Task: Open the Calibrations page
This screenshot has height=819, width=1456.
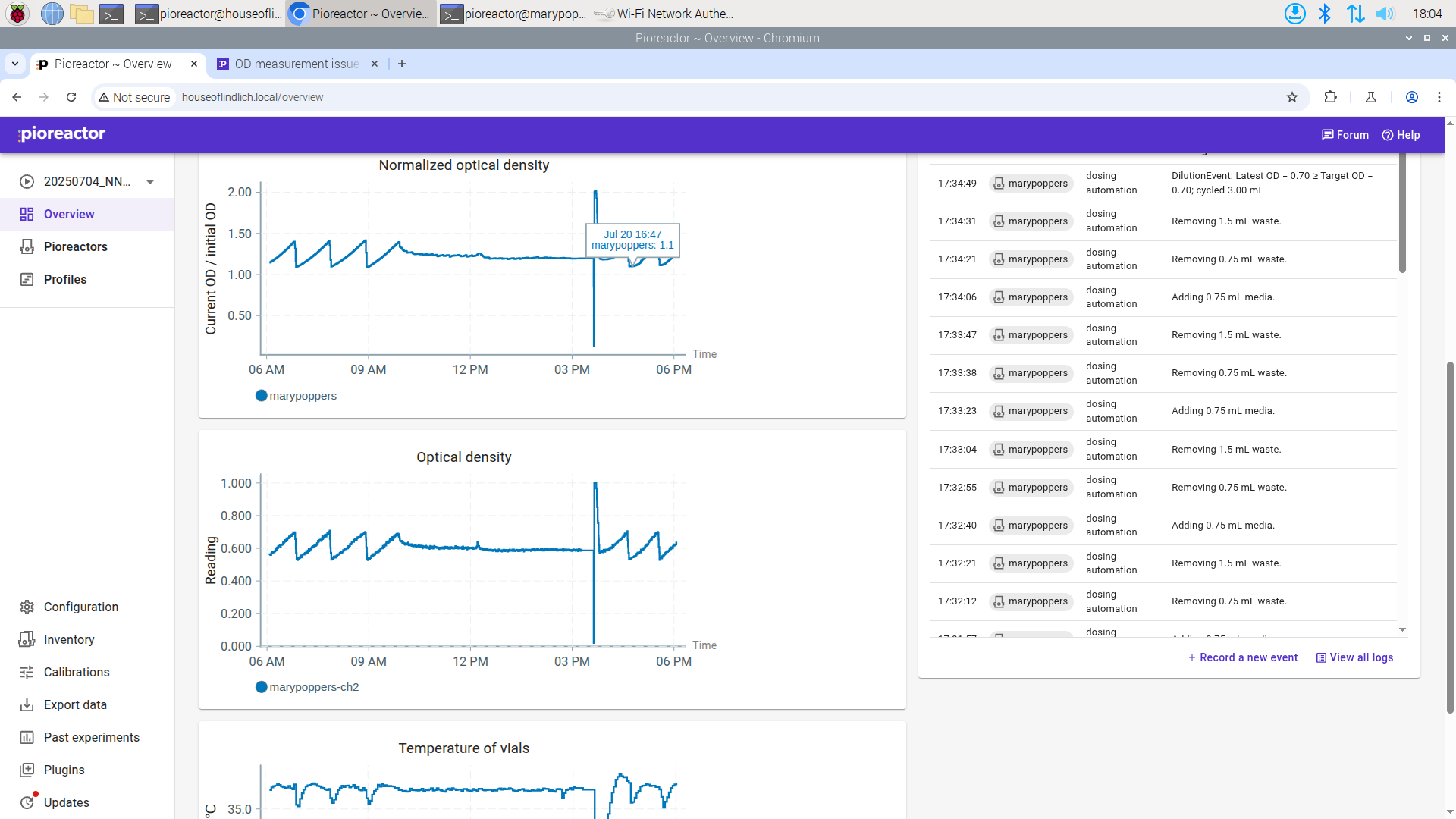Action: click(x=76, y=672)
